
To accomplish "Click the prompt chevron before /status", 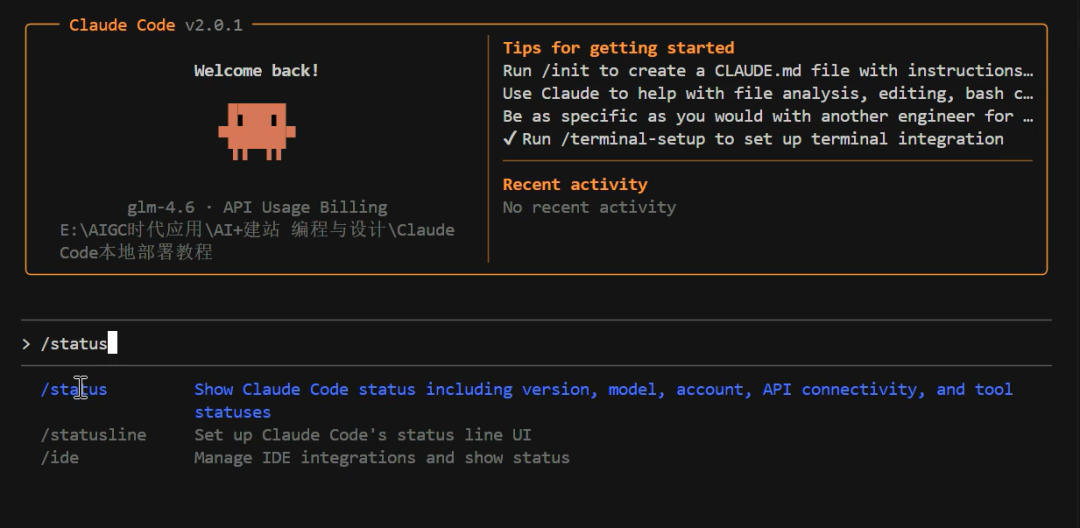I will click(26, 344).
